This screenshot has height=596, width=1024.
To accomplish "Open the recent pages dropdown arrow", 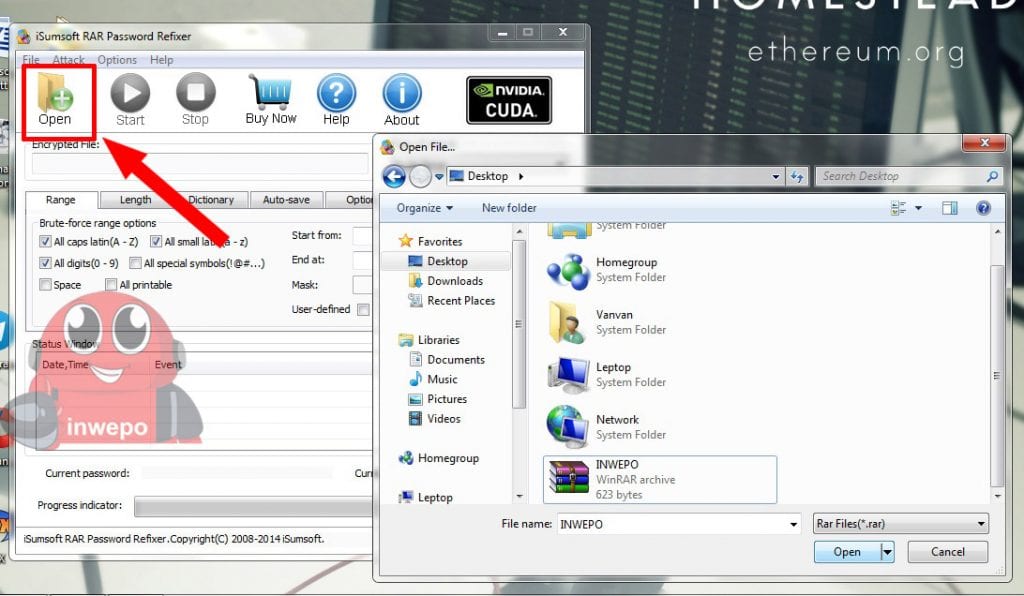I will [x=440, y=176].
